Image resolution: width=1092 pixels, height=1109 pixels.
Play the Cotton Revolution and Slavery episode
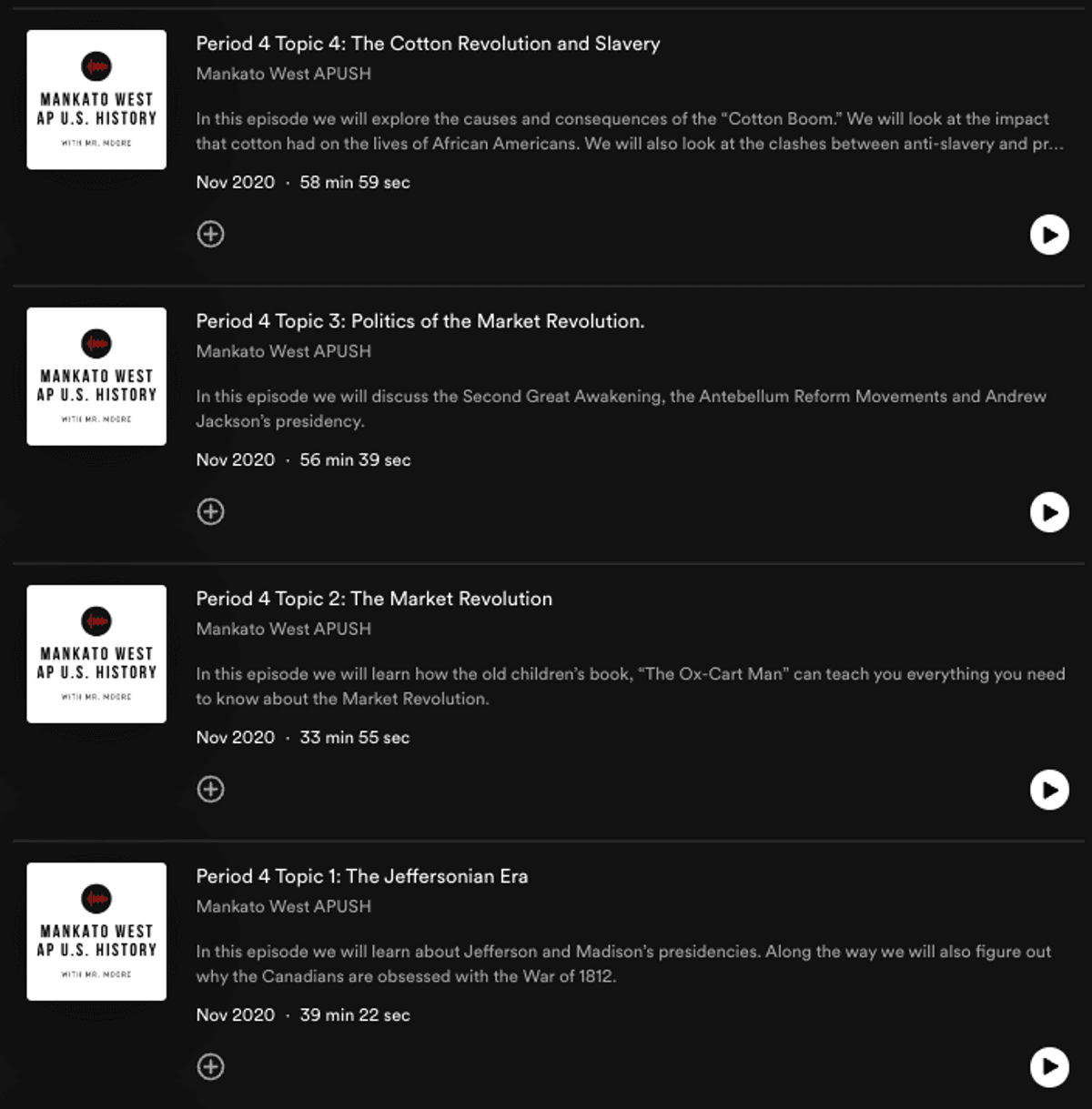click(1049, 235)
